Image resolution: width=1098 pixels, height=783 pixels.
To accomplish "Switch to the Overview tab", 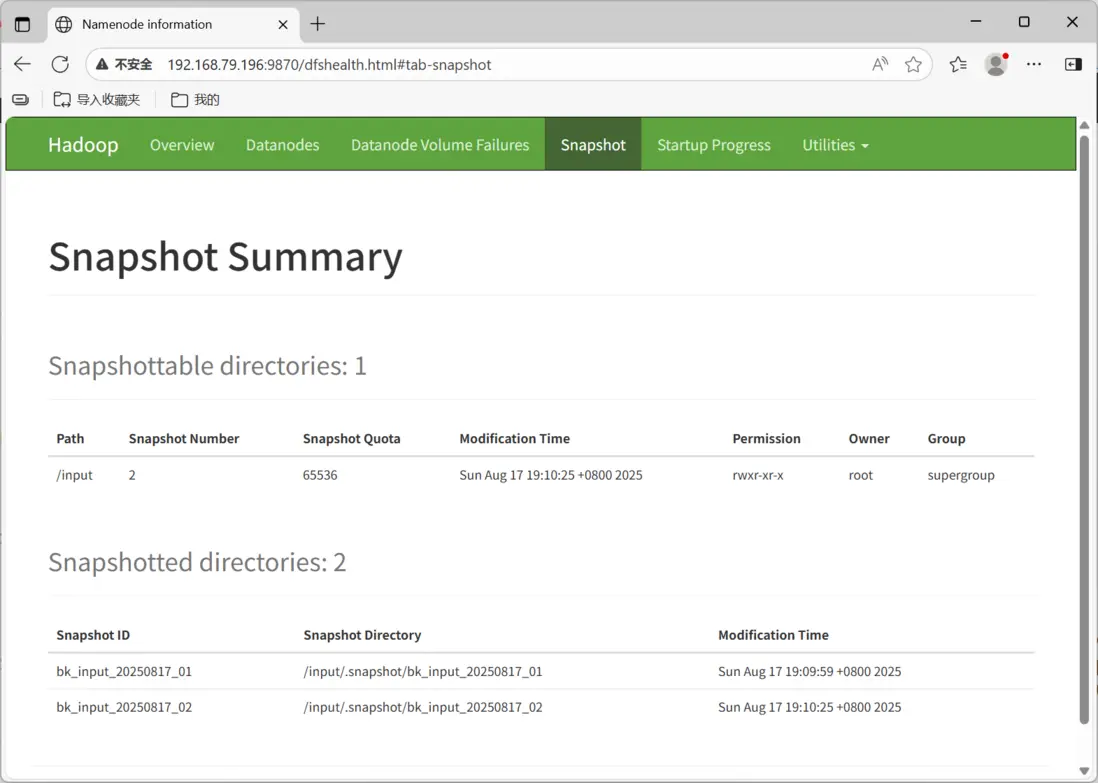I will (x=182, y=145).
